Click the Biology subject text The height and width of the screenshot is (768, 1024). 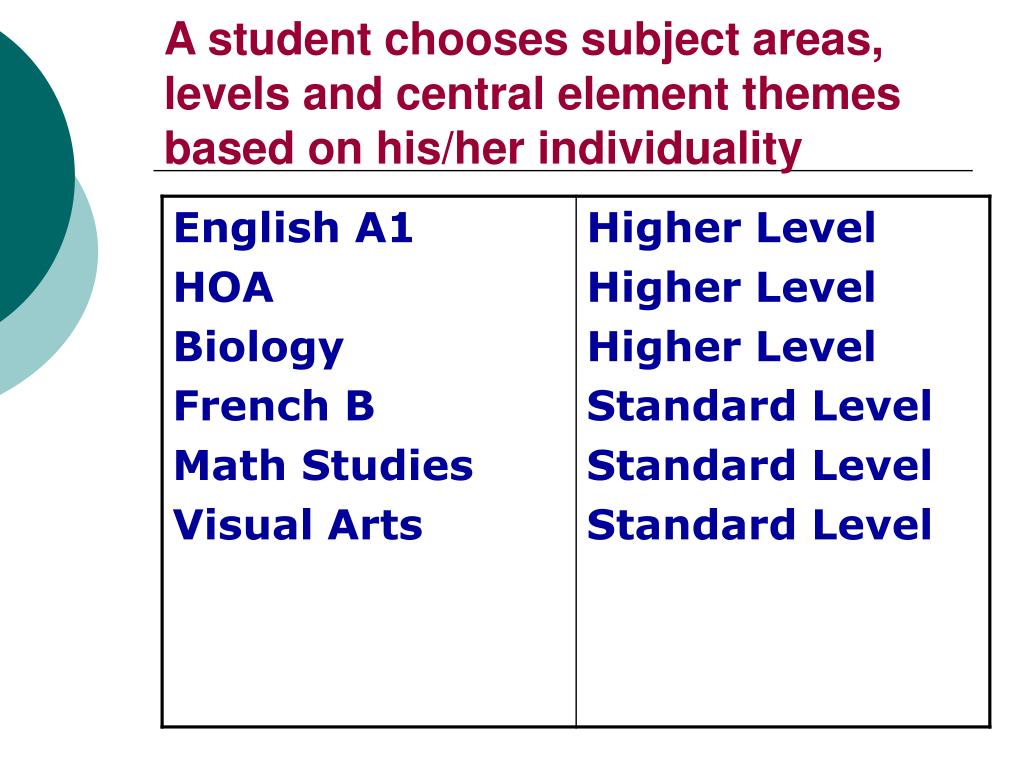pos(259,349)
